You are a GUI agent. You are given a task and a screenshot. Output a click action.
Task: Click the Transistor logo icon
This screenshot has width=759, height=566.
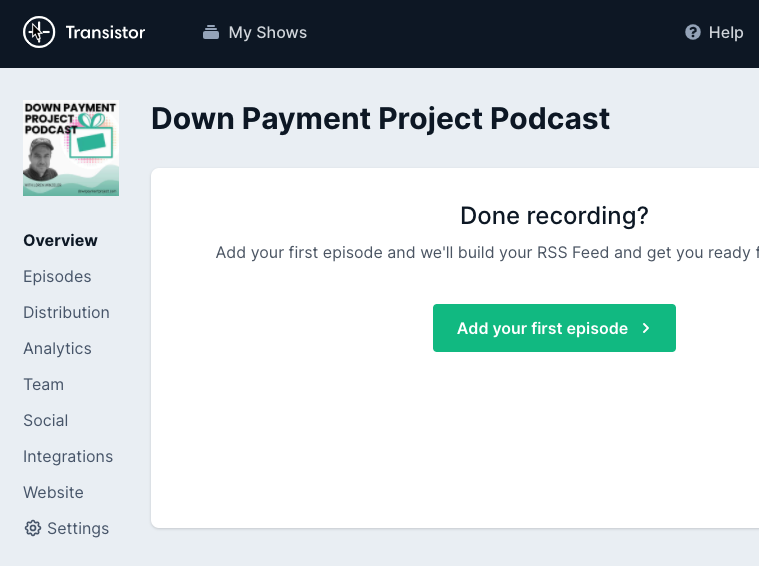click(x=39, y=32)
